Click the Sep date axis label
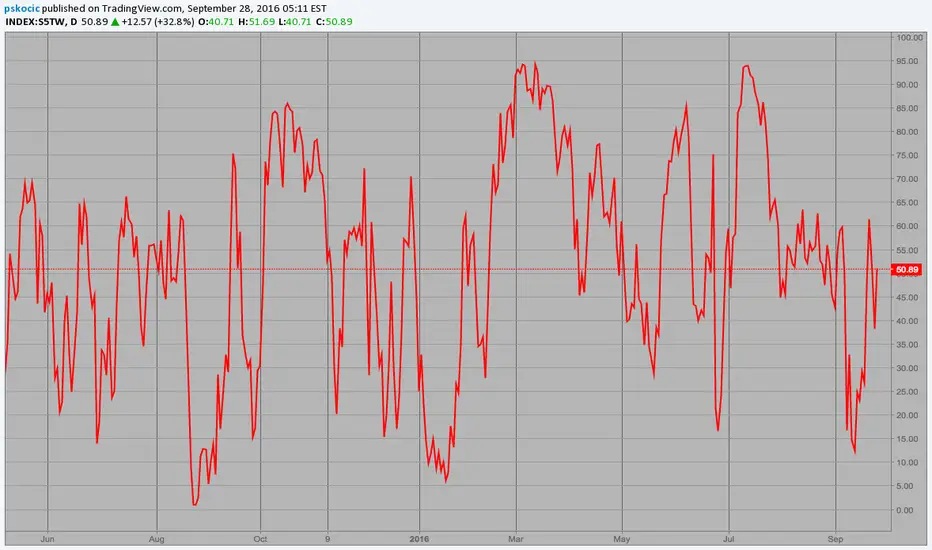 click(835, 539)
